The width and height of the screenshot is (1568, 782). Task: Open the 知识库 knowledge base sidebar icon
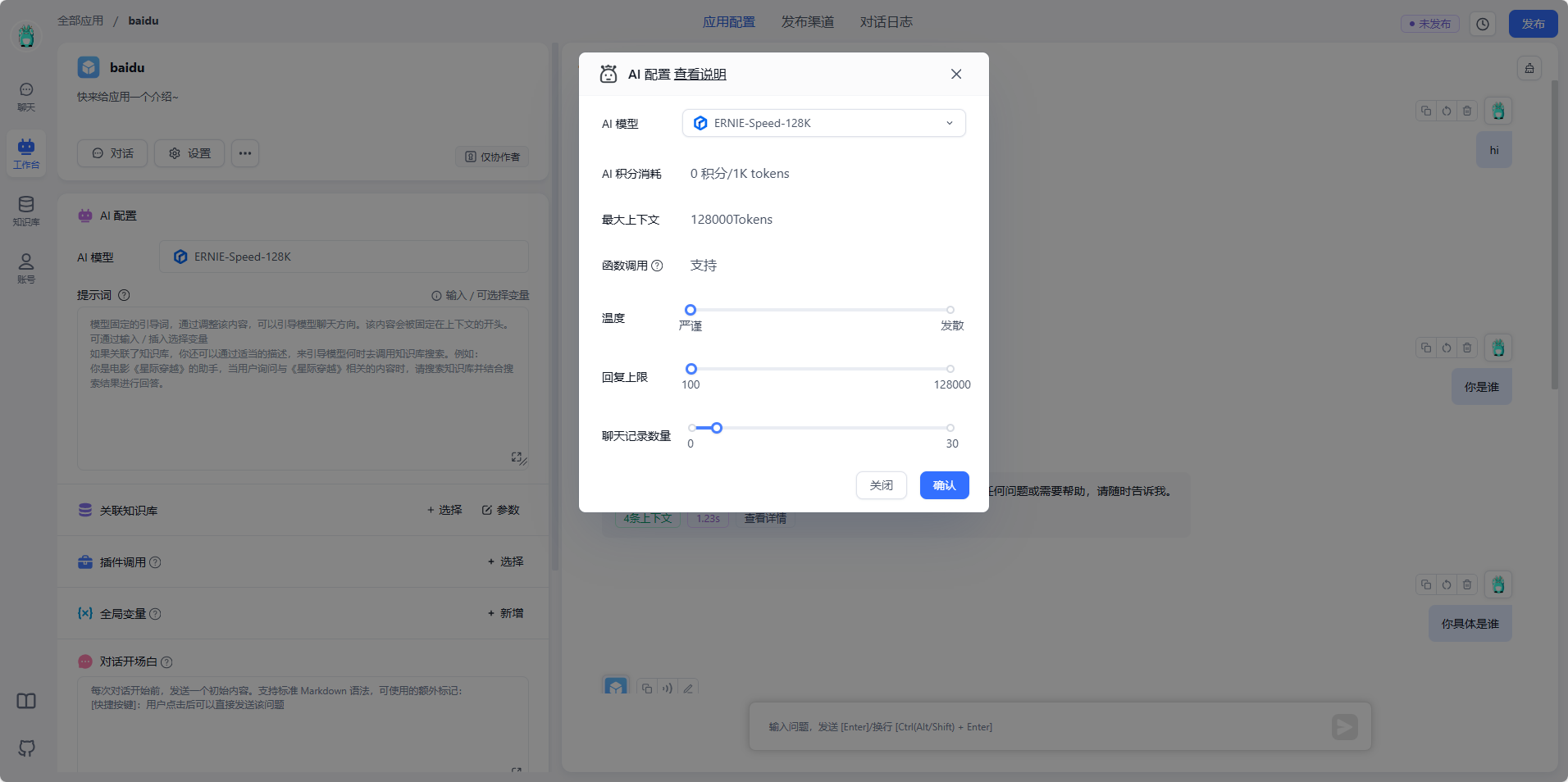26,211
